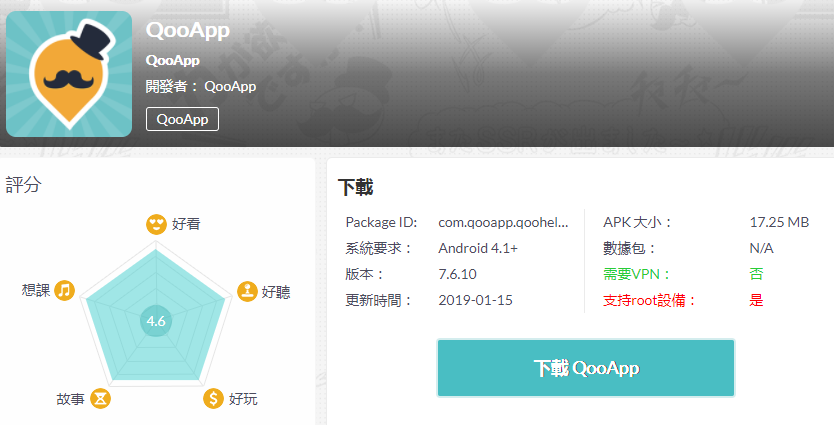This screenshot has height=425, width=834.
Task: Select the truncated Package ID text
Action: click(x=503, y=222)
